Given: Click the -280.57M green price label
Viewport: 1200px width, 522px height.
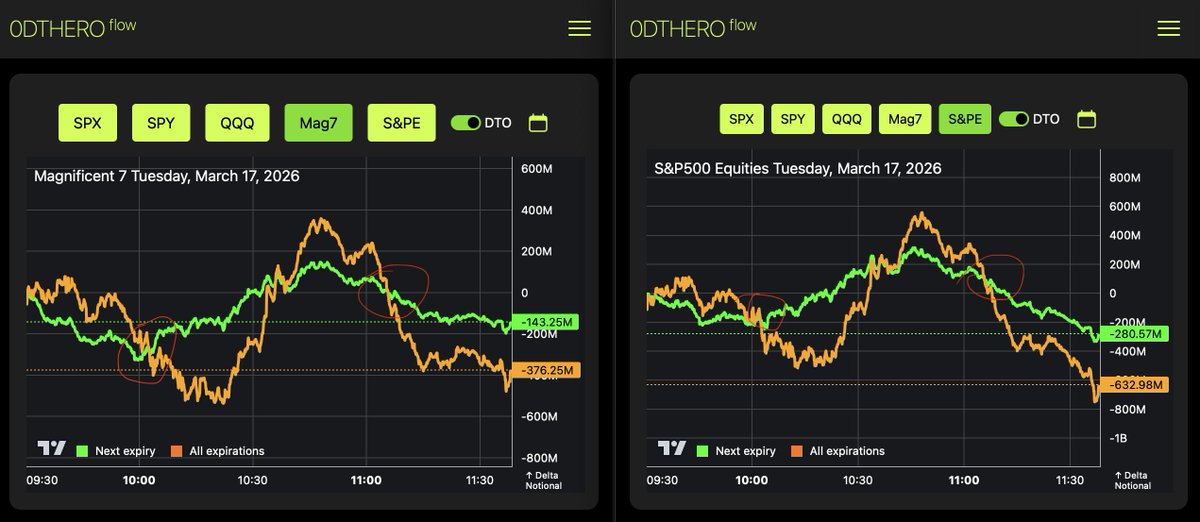Looking at the screenshot, I should [x=1136, y=333].
